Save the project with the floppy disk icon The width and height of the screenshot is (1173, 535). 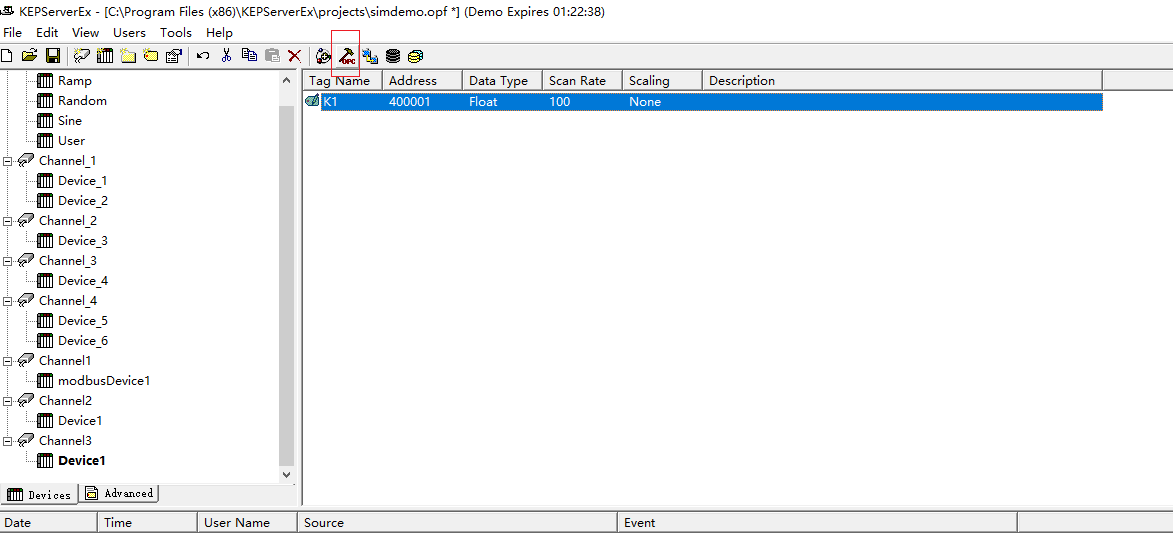click(x=53, y=55)
